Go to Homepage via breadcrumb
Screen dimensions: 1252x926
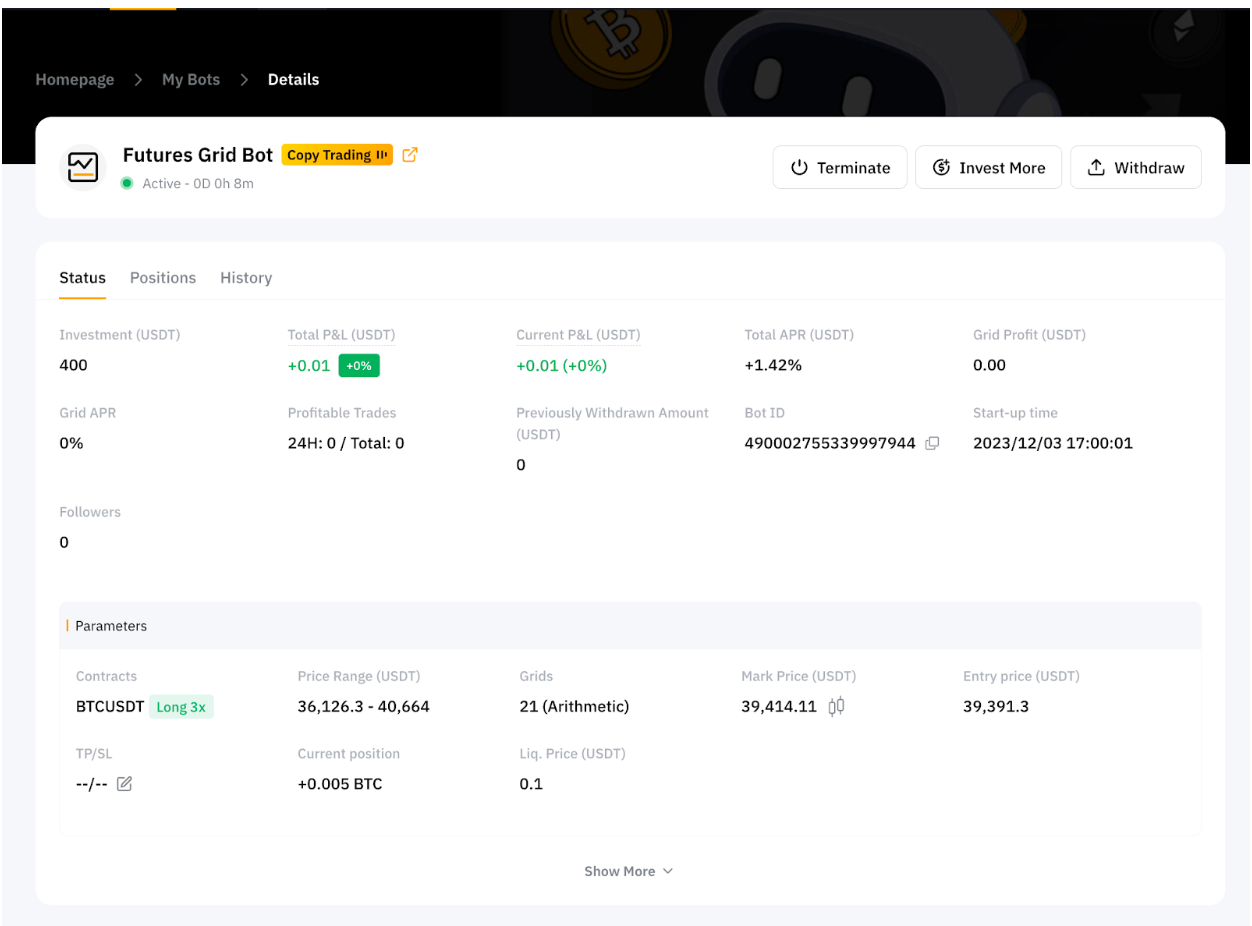click(x=75, y=80)
